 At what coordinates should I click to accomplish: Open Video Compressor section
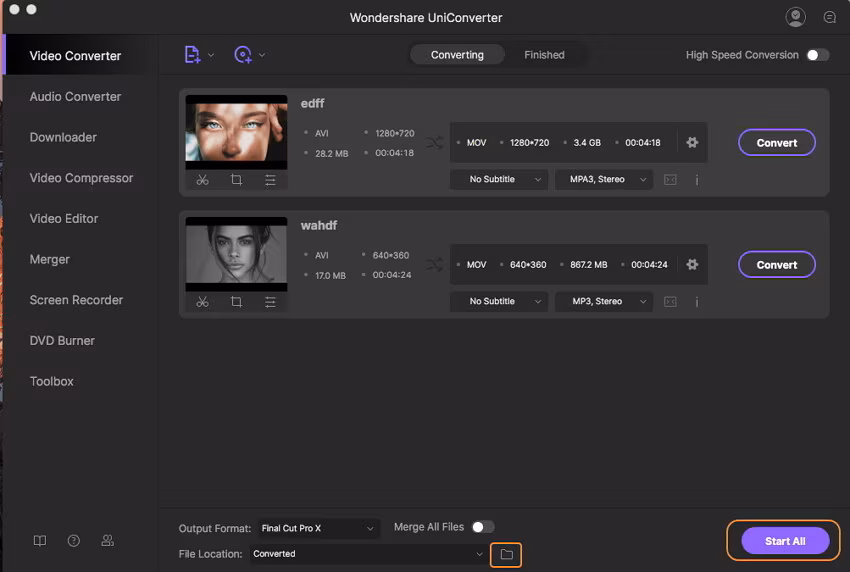click(81, 178)
